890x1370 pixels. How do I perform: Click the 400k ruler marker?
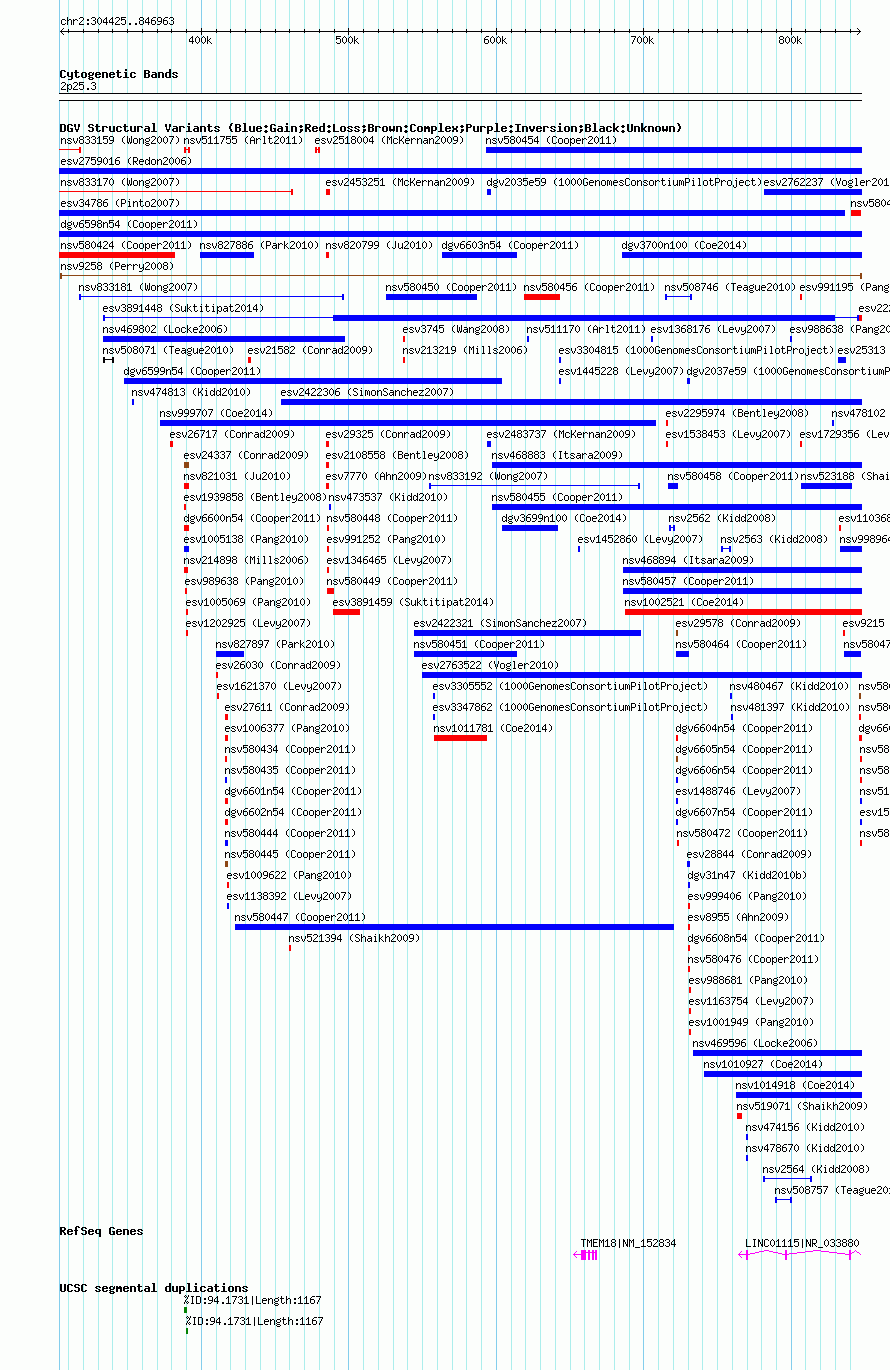200,41
